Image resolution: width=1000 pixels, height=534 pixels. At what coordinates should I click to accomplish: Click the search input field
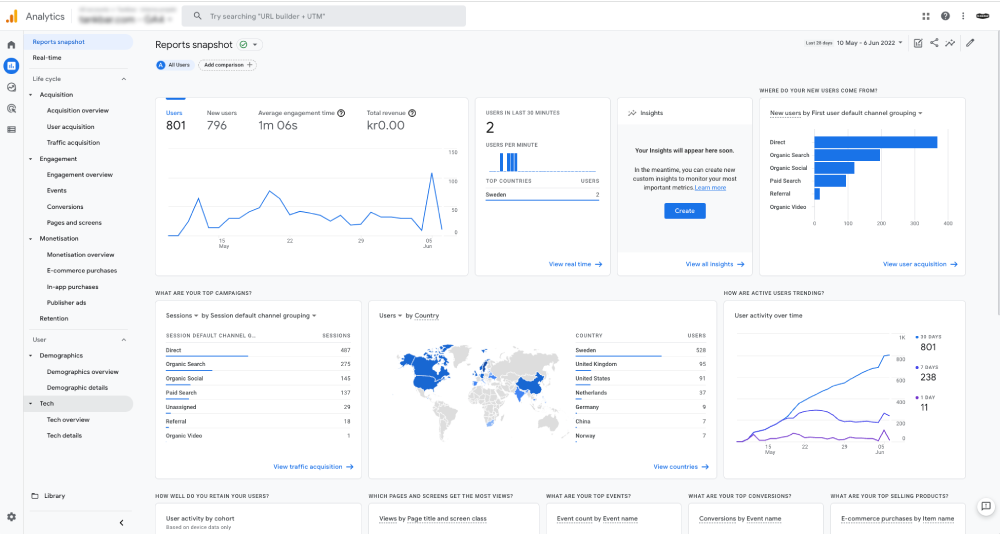(x=325, y=16)
